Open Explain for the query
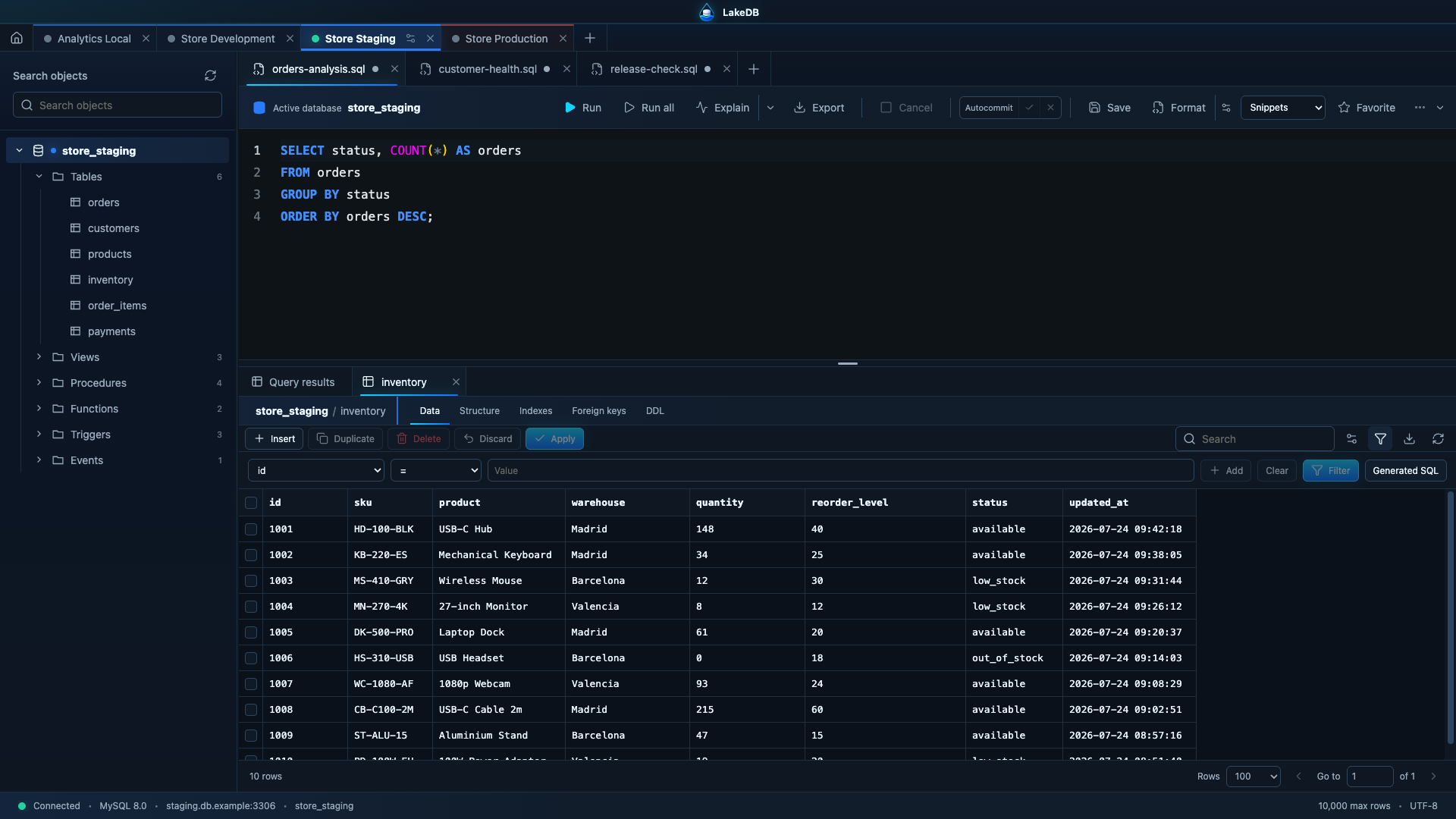1456x819 pixels. click(723, 108)
